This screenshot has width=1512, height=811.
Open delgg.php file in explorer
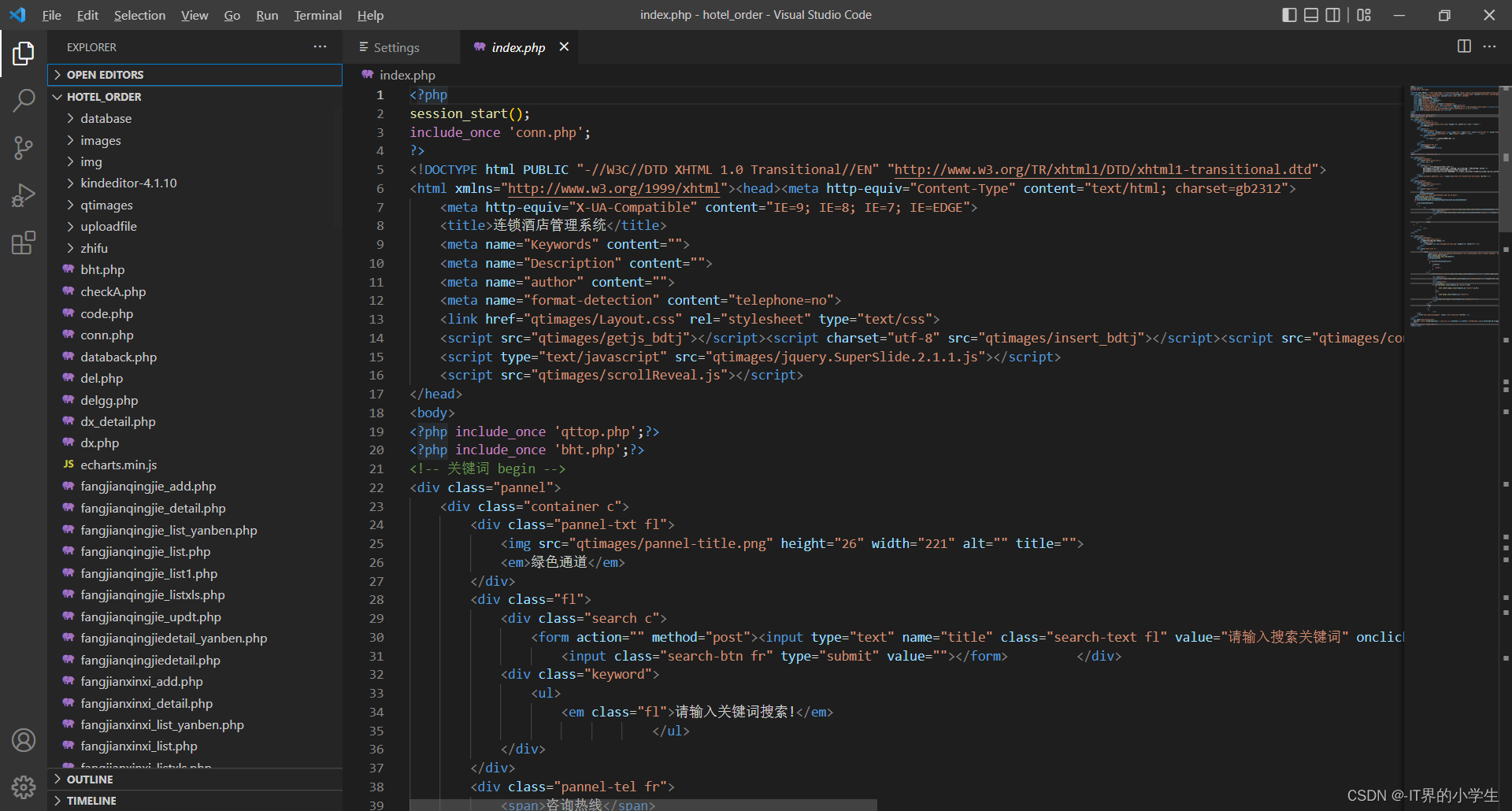click(x=109, y=400)
